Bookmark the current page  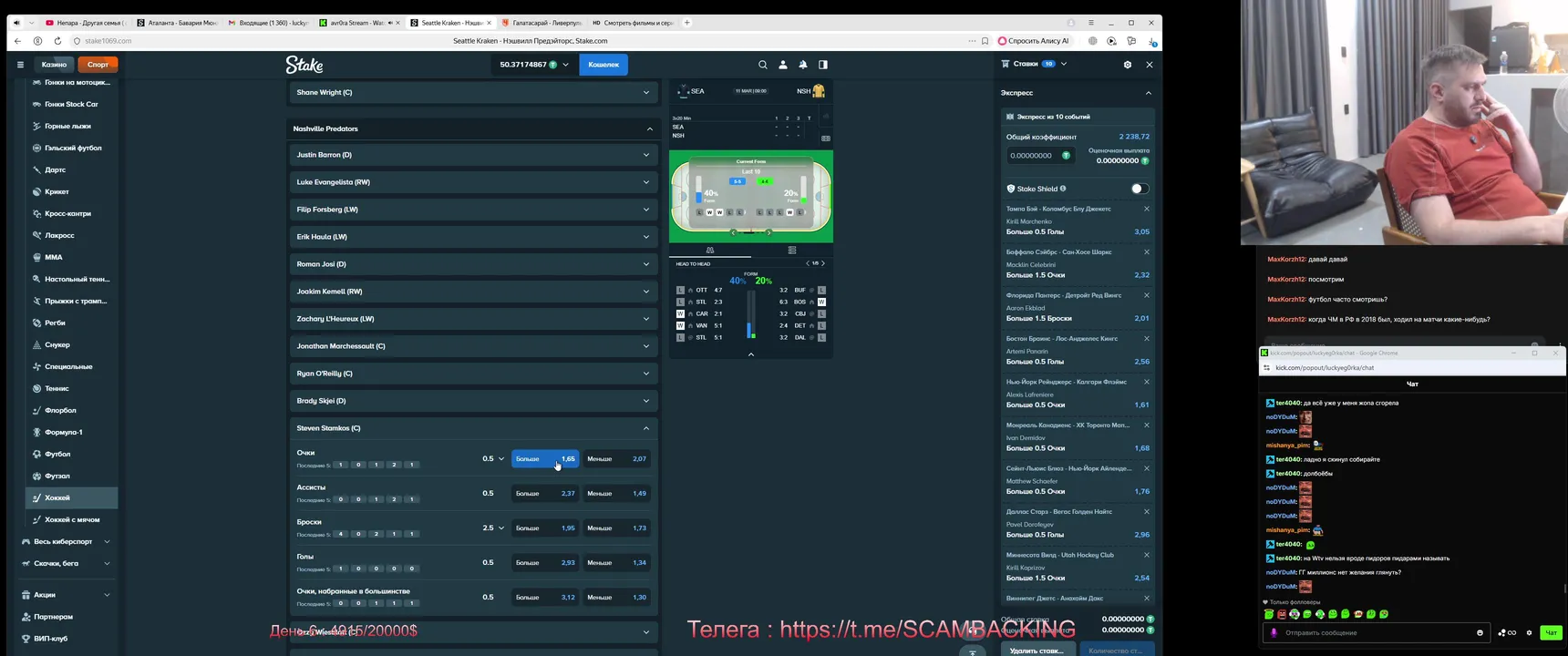[x=985, y=41]
